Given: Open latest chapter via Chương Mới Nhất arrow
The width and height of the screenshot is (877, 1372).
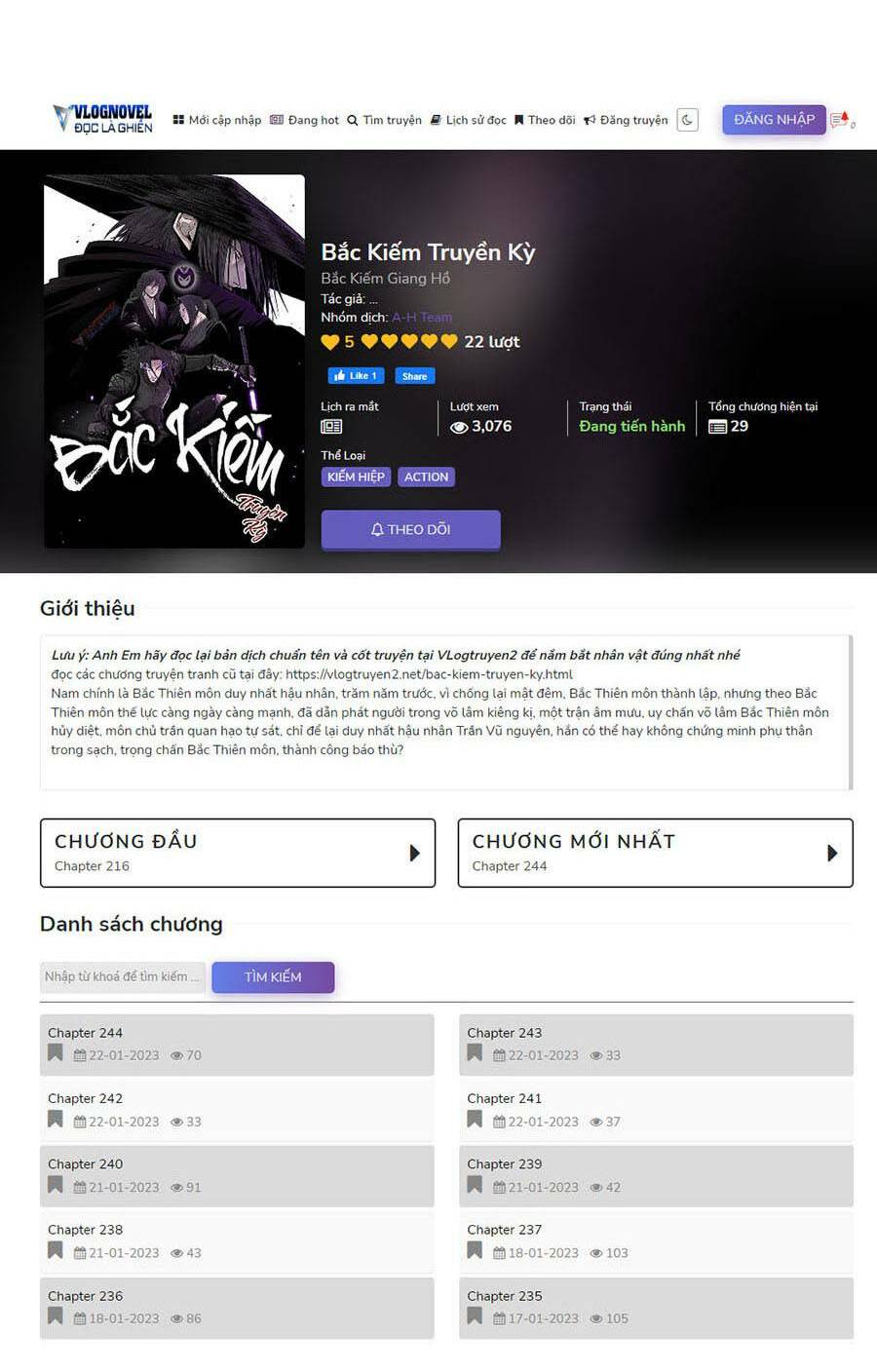Looking at the screenshot, I should coord(832,853).
